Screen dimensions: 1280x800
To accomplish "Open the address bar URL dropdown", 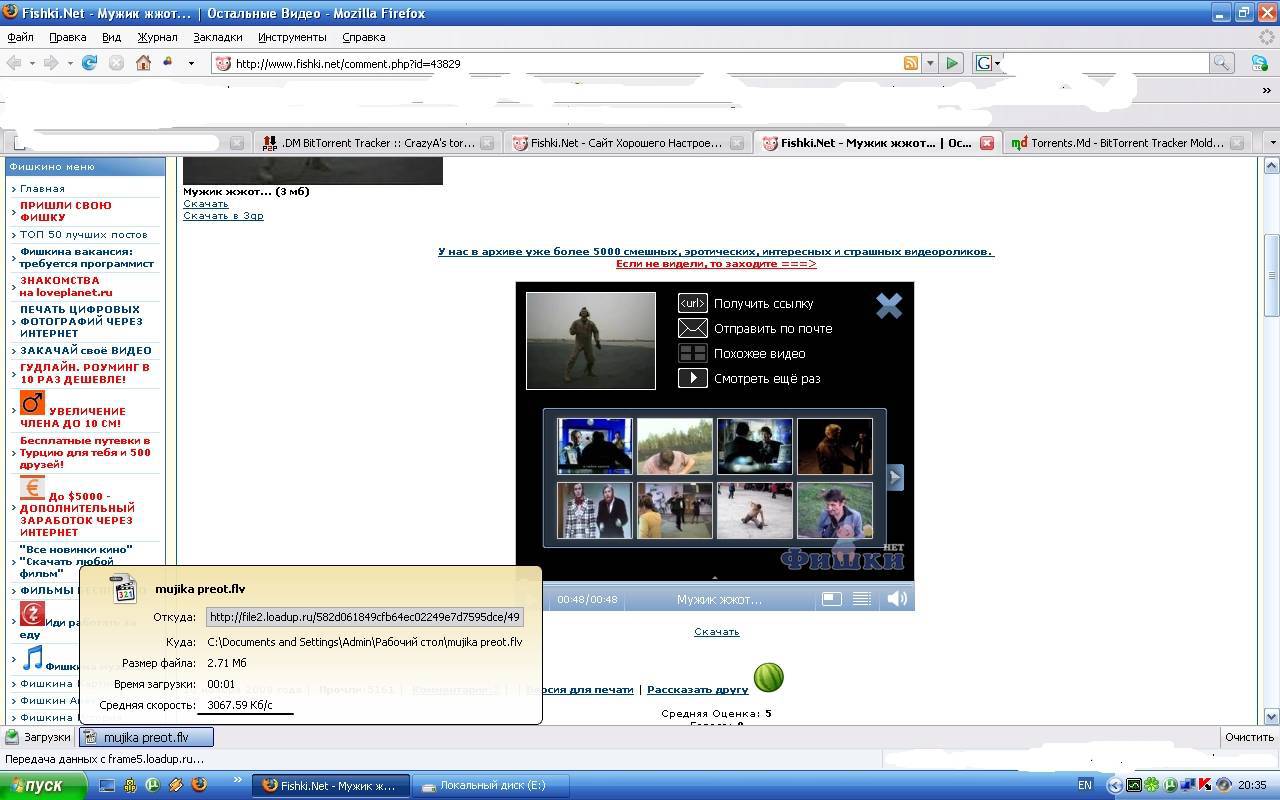I will (930, 63).
